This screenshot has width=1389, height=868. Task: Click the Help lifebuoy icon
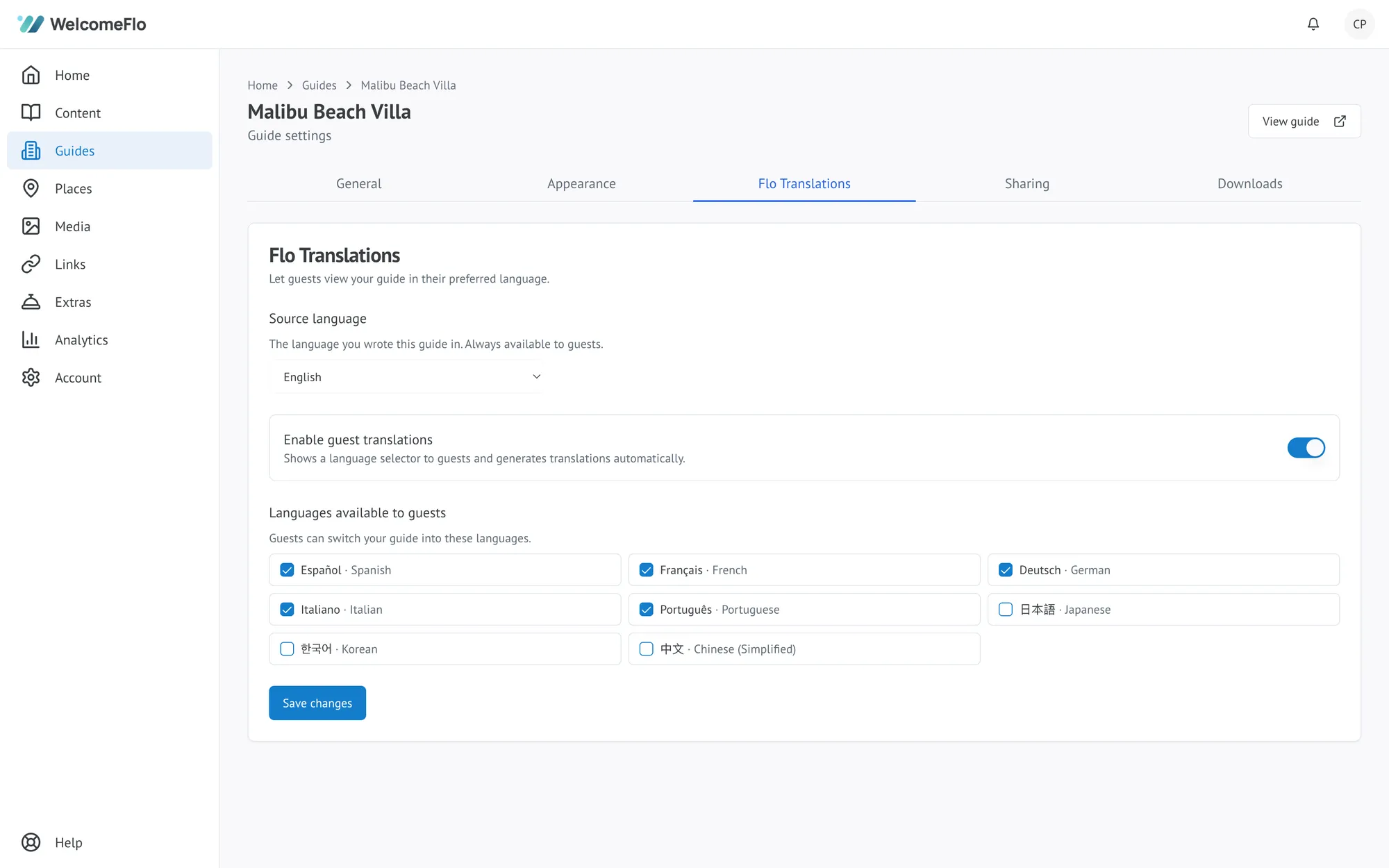[x=31, y=842]
